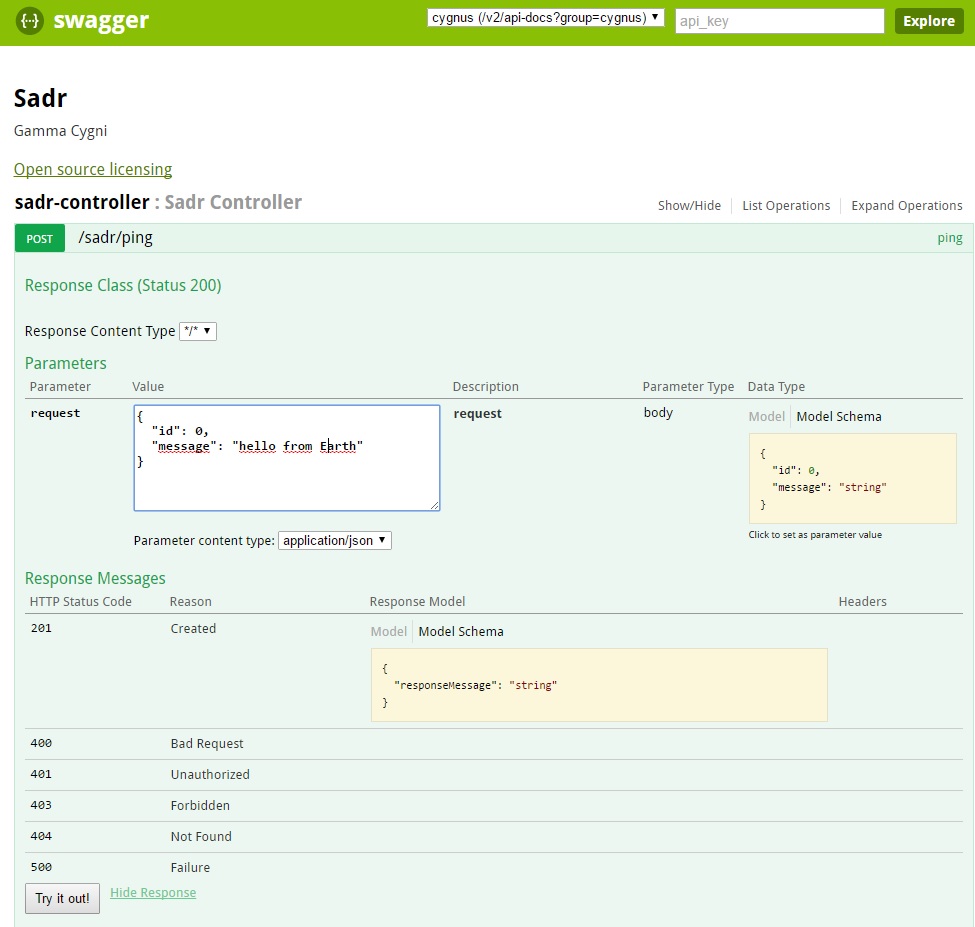
Task: Click the 201 status code cell
Action: (x=41, y=628)
